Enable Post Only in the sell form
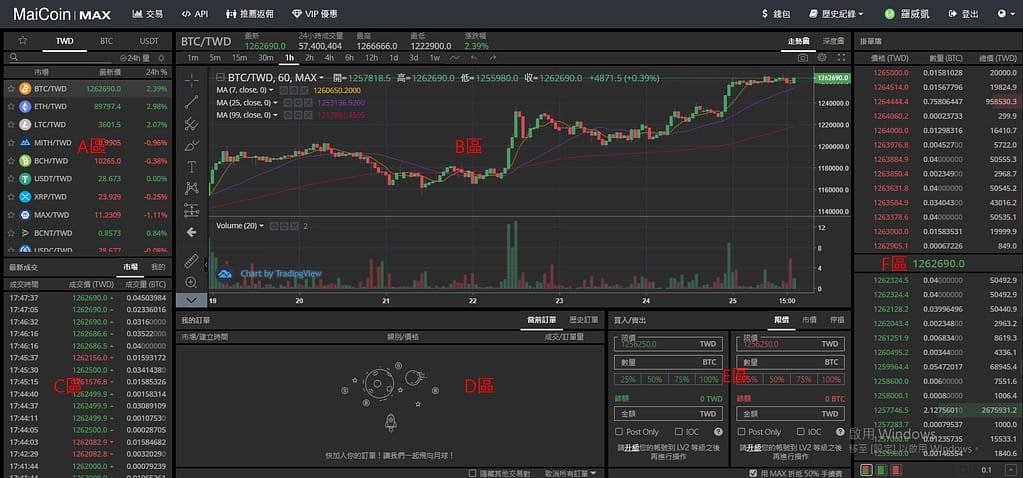This screenshot has width=1023, height=478. 741,432
